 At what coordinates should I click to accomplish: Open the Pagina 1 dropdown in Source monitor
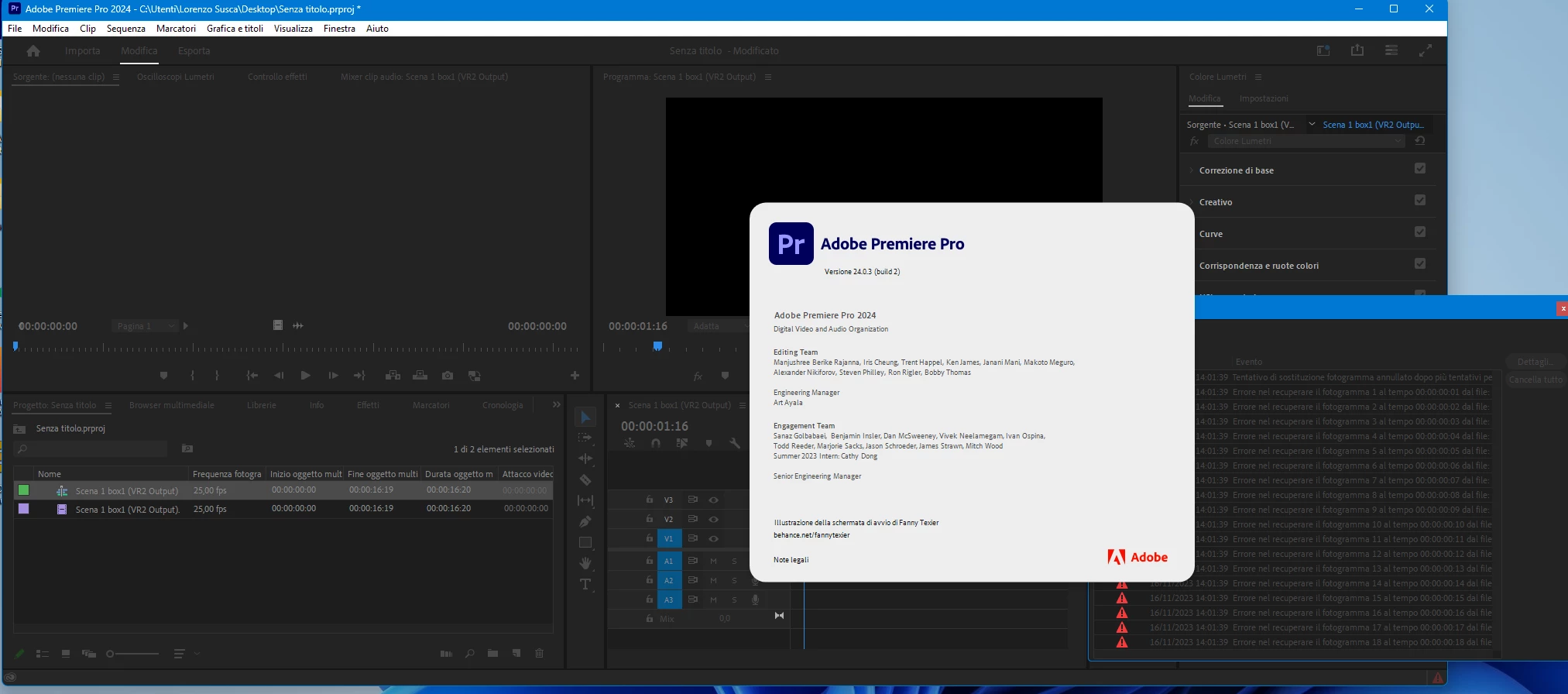click(x=145, y=326)
